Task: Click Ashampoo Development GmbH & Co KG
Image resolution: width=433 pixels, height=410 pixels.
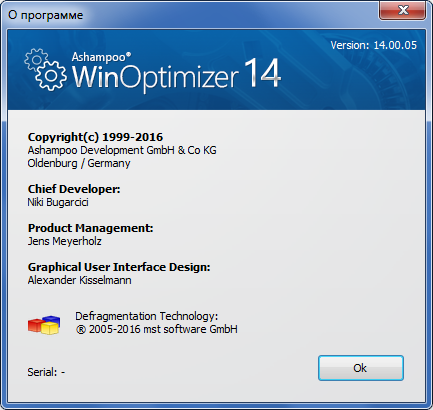Action: tap(122, 150)
